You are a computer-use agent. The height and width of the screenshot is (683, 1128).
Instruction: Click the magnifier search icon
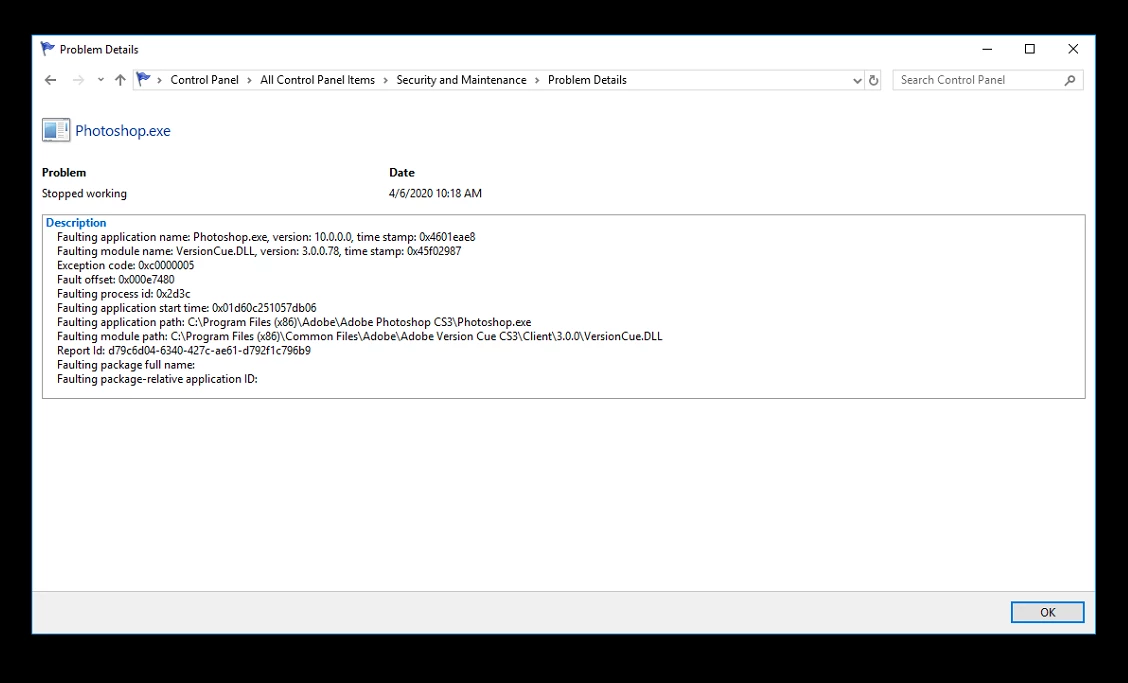1070,81
